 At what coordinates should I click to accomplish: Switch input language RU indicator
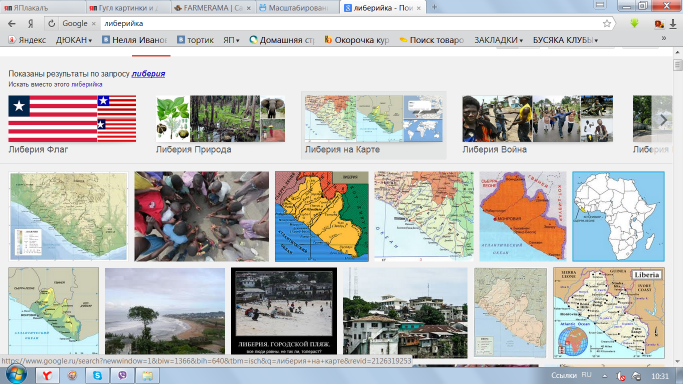[586, 375]
